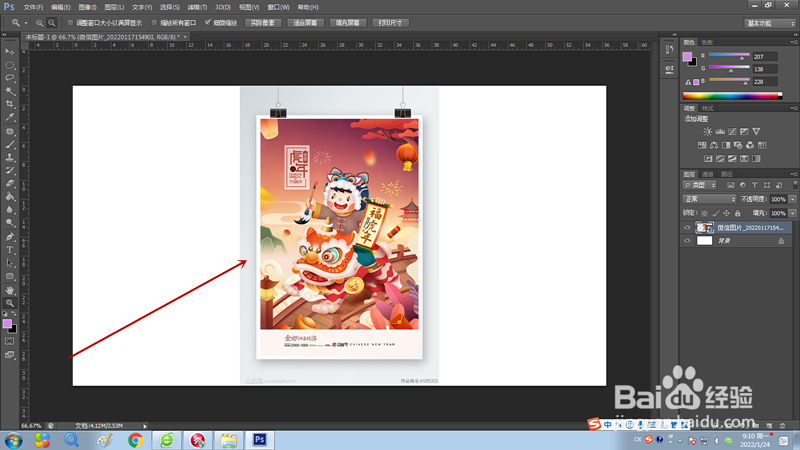Click the 填充屏幕 button
Image resolution: width=800 pixels, height=450 pixels.
pos(347,23)
